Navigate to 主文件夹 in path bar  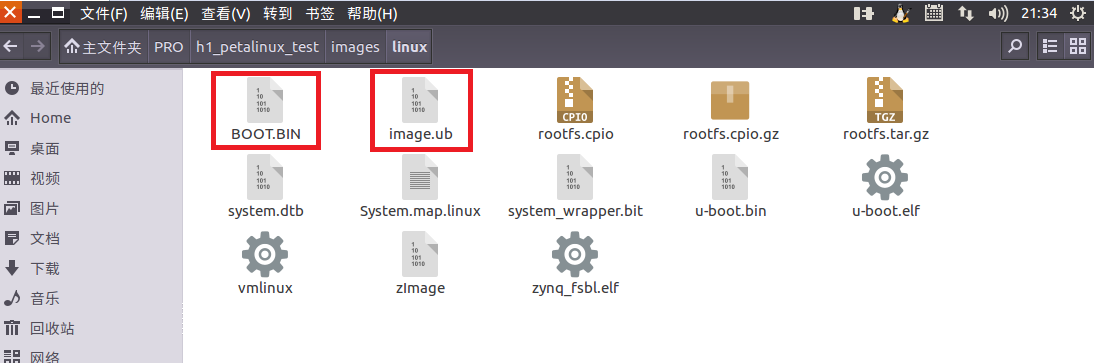click(x=103, y=47)
